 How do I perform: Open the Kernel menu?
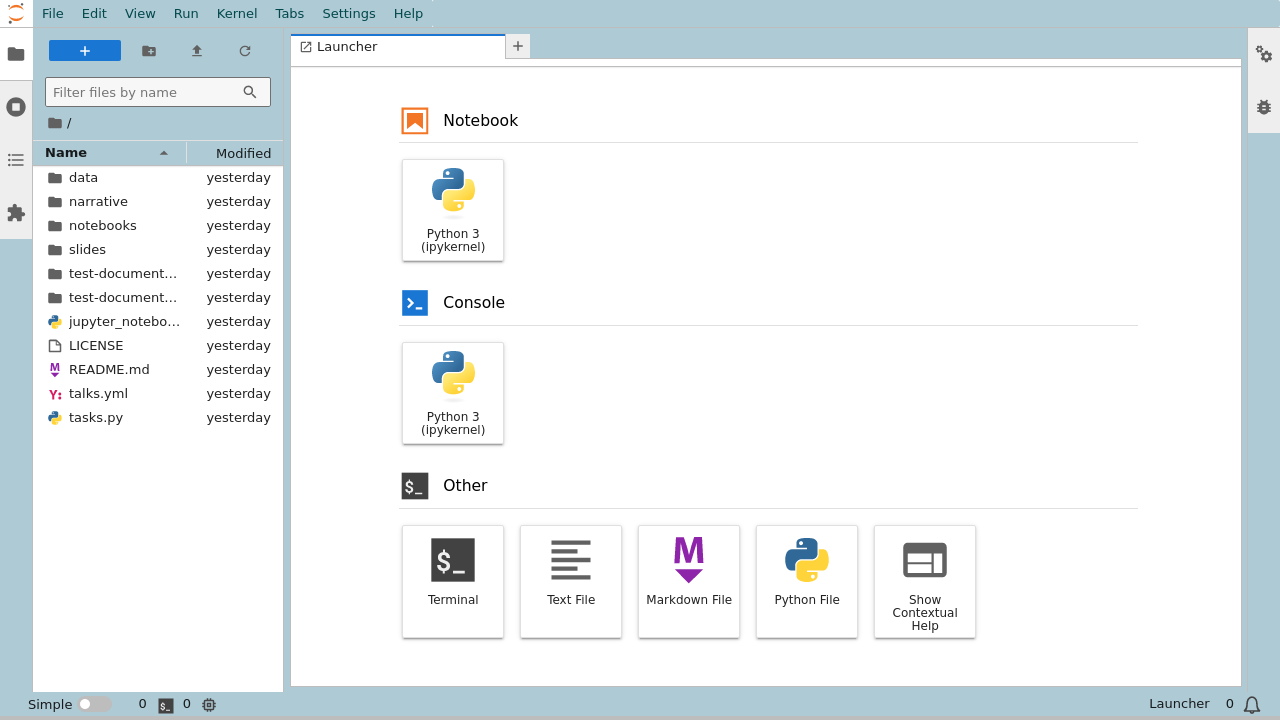237,13
